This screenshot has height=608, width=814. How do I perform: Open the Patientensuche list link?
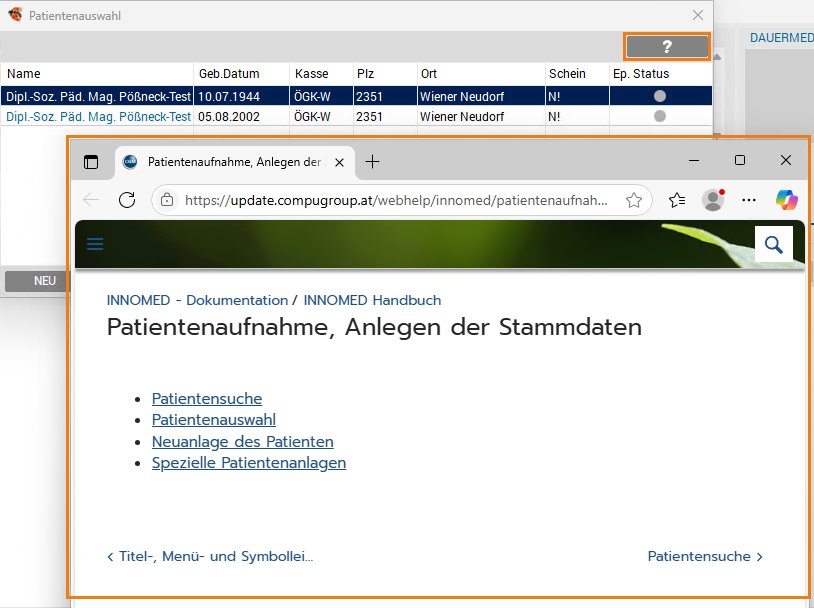pos(207,399)
